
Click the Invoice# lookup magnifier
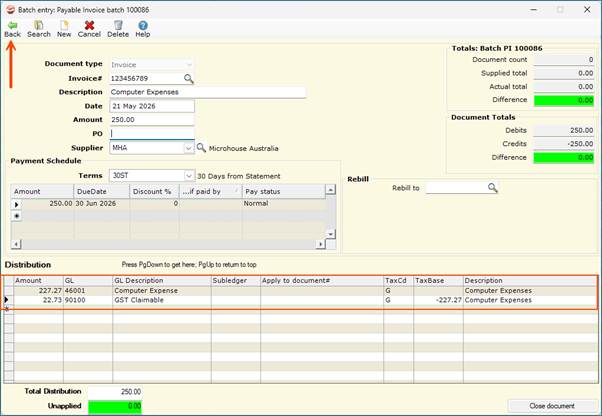coord(189,79)
